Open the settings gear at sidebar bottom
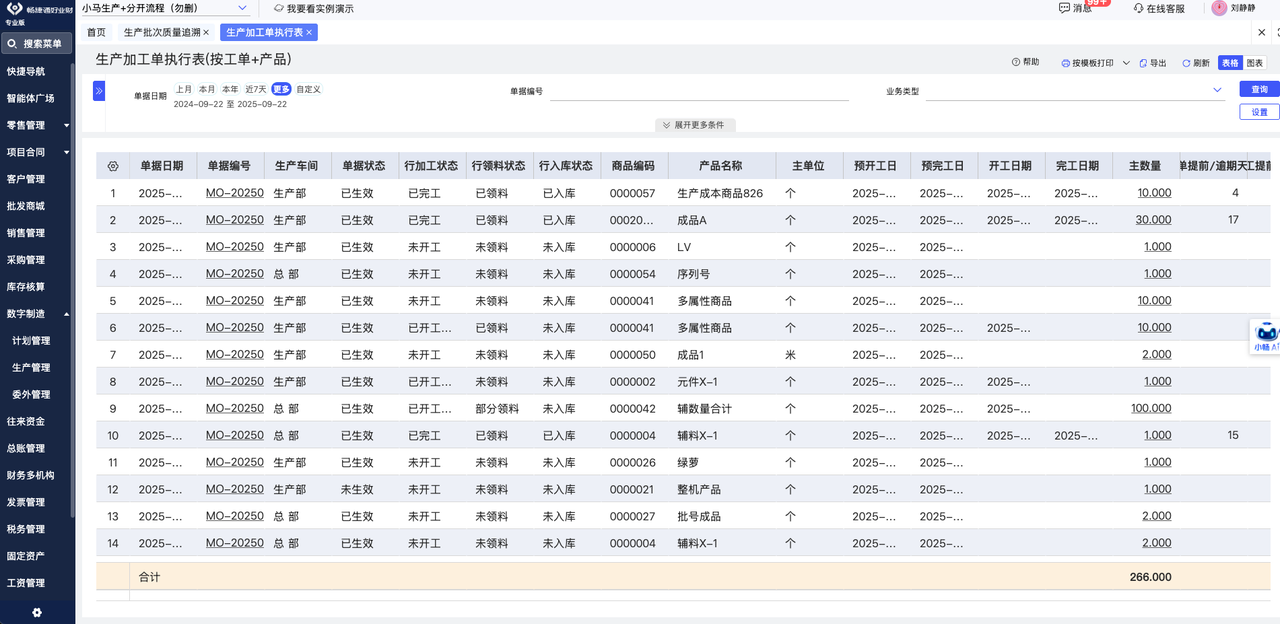The image size is (1280, 624). [x=37, y=612]
